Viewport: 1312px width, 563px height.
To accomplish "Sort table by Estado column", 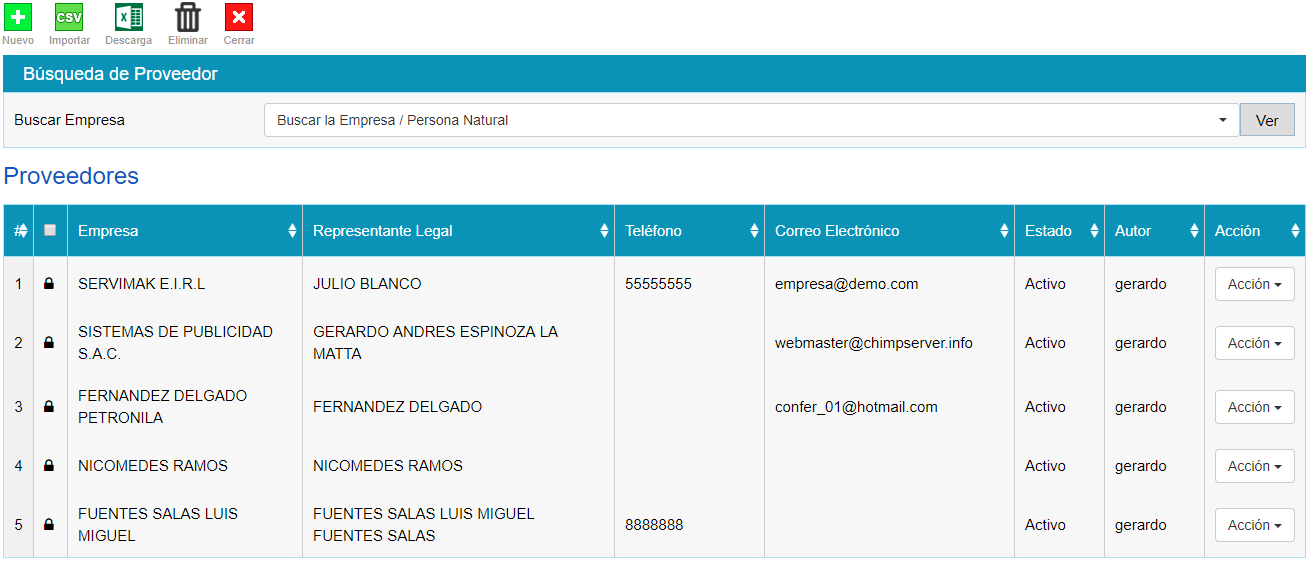I will pyautogui.click(x=1058, y=231).
